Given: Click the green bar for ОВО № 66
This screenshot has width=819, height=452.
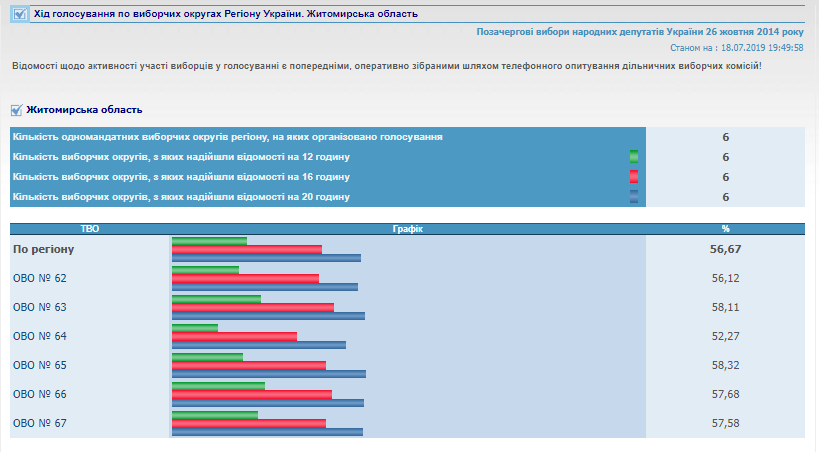Looking at the screenshot, I should (218, 385).
